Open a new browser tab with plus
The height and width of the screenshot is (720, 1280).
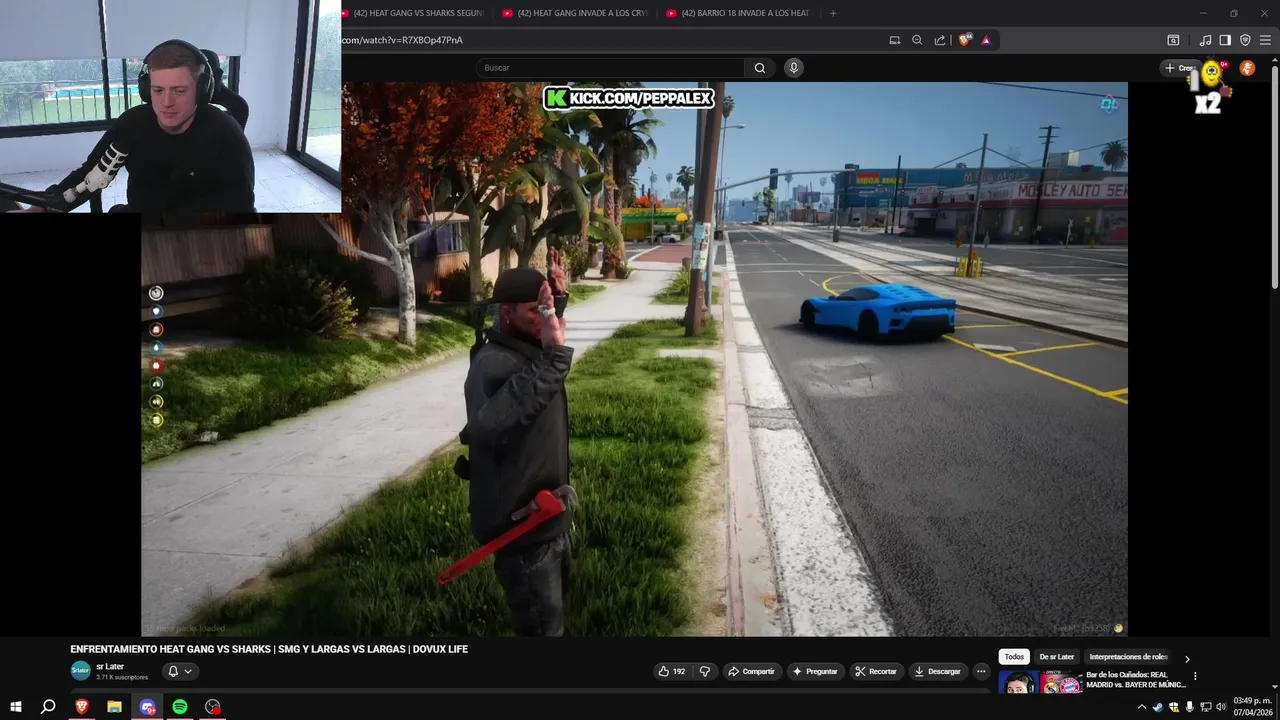(x=833, y=13)
